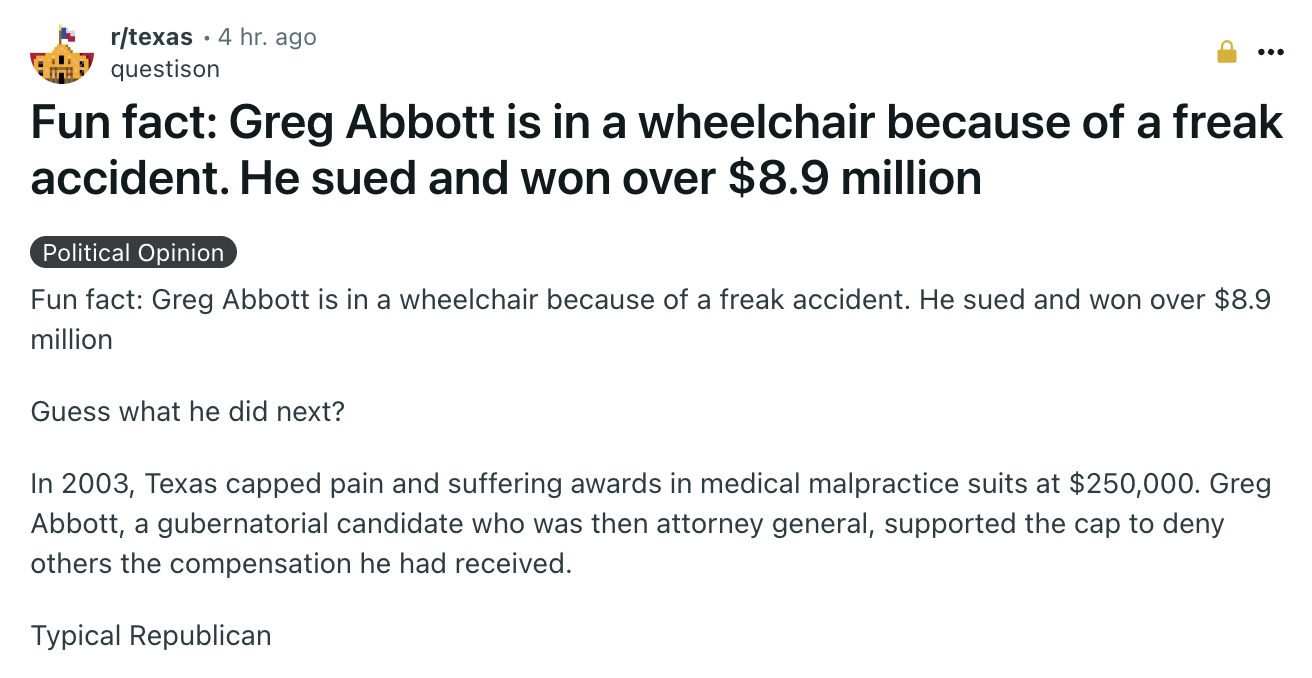Image resolution: width=1312 pixels, height=678 pixels.
Task: Click the "Guess what he did next?" line
Action: pyautogui.click(x=187, y=412)
